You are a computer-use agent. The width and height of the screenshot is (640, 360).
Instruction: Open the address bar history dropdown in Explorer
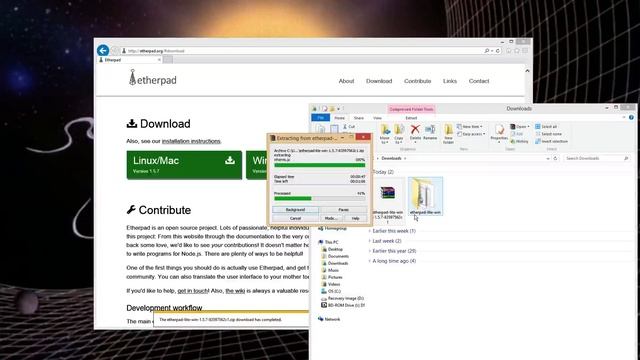point(548,158)
